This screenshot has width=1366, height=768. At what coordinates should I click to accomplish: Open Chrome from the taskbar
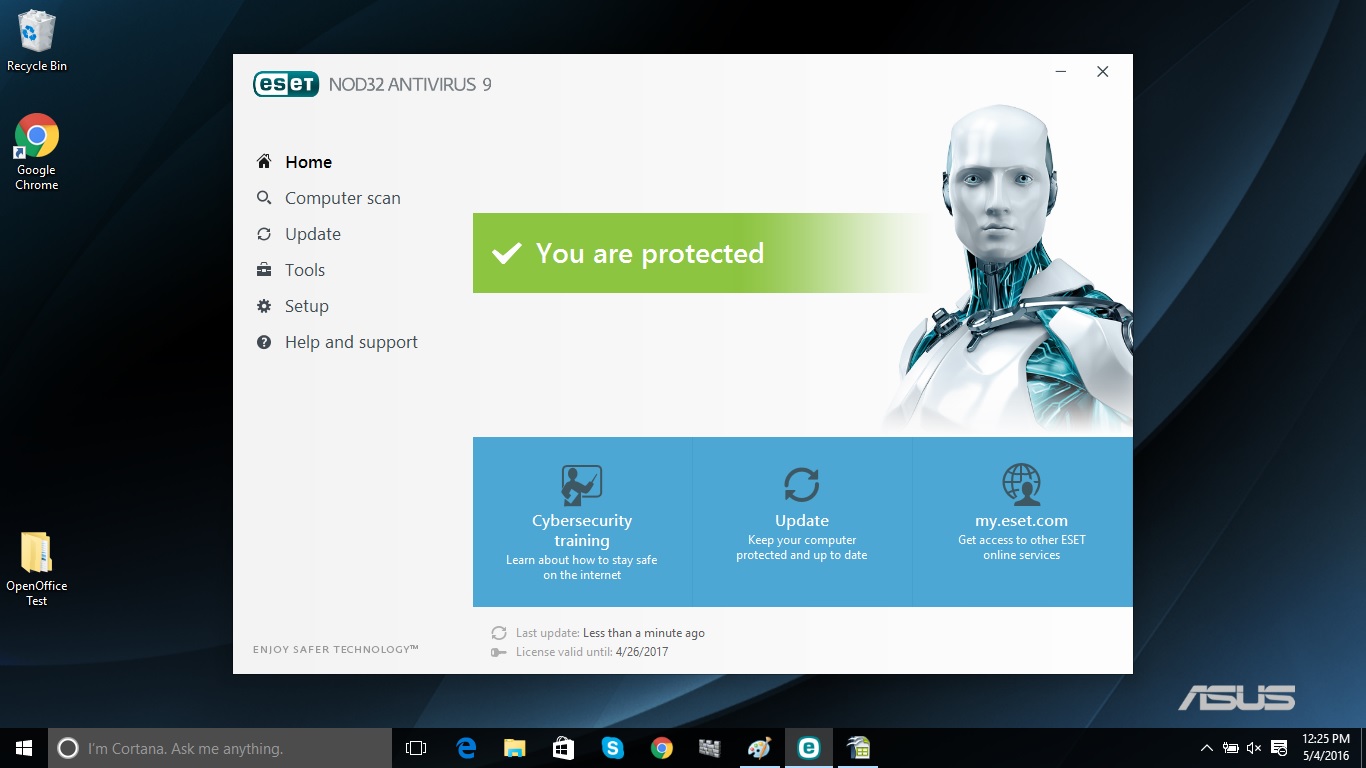(661, 748)
